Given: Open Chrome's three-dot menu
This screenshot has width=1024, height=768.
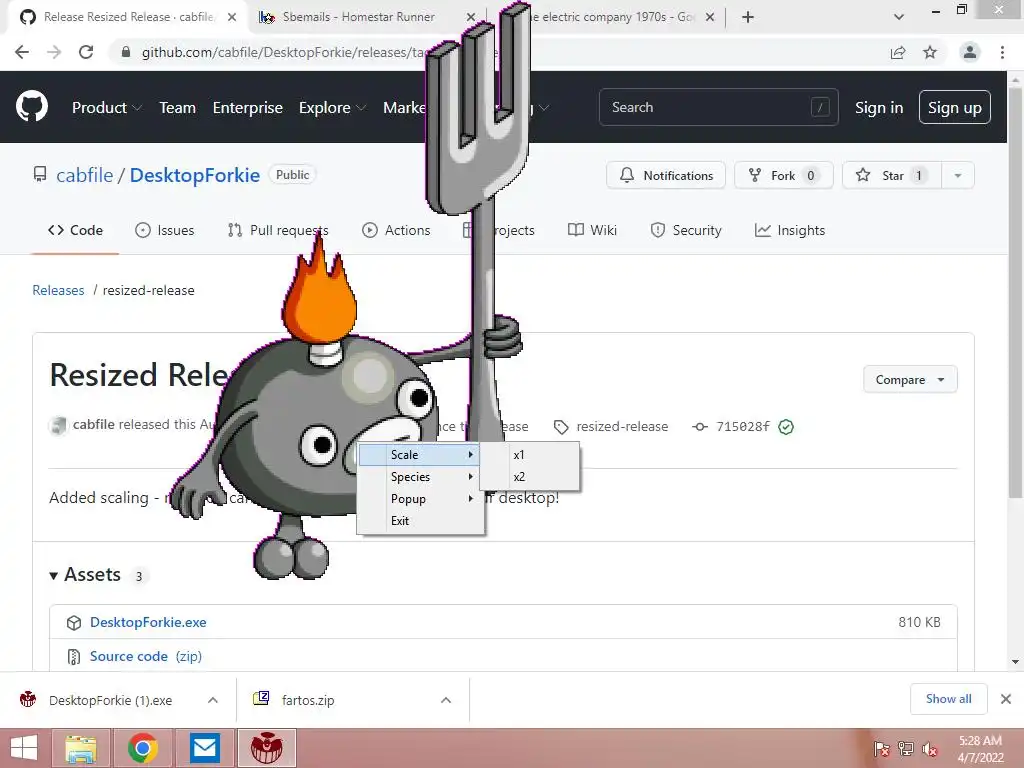Looking at the screenshot, I should click(1002, 52).
